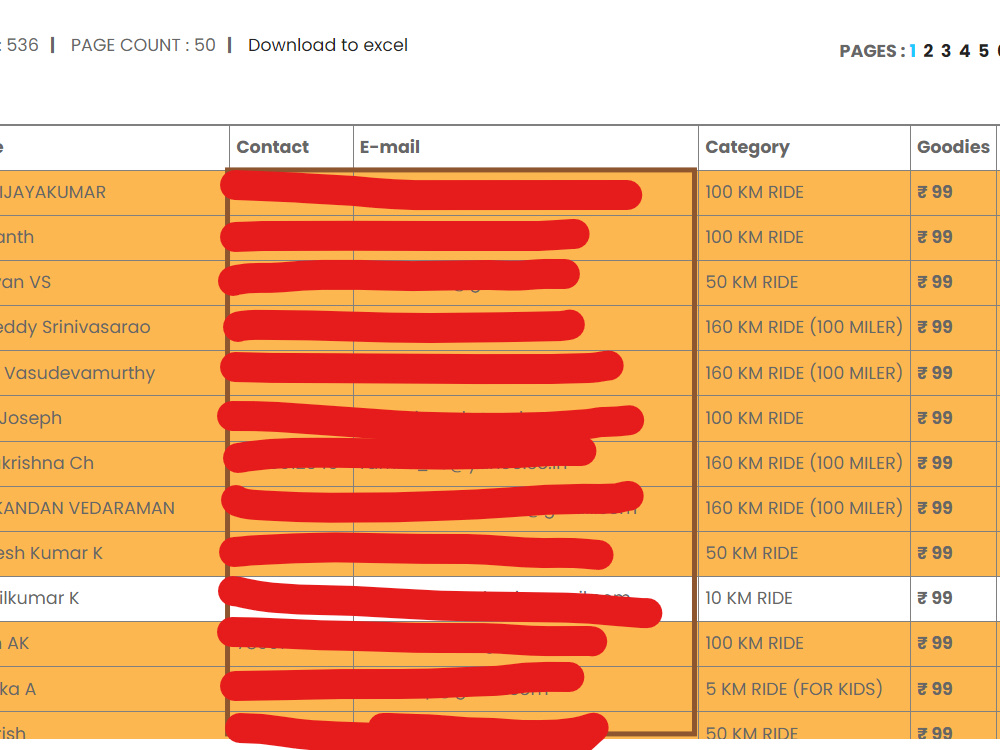Click the PAGE COUNT : 50 text

(143, 45)
